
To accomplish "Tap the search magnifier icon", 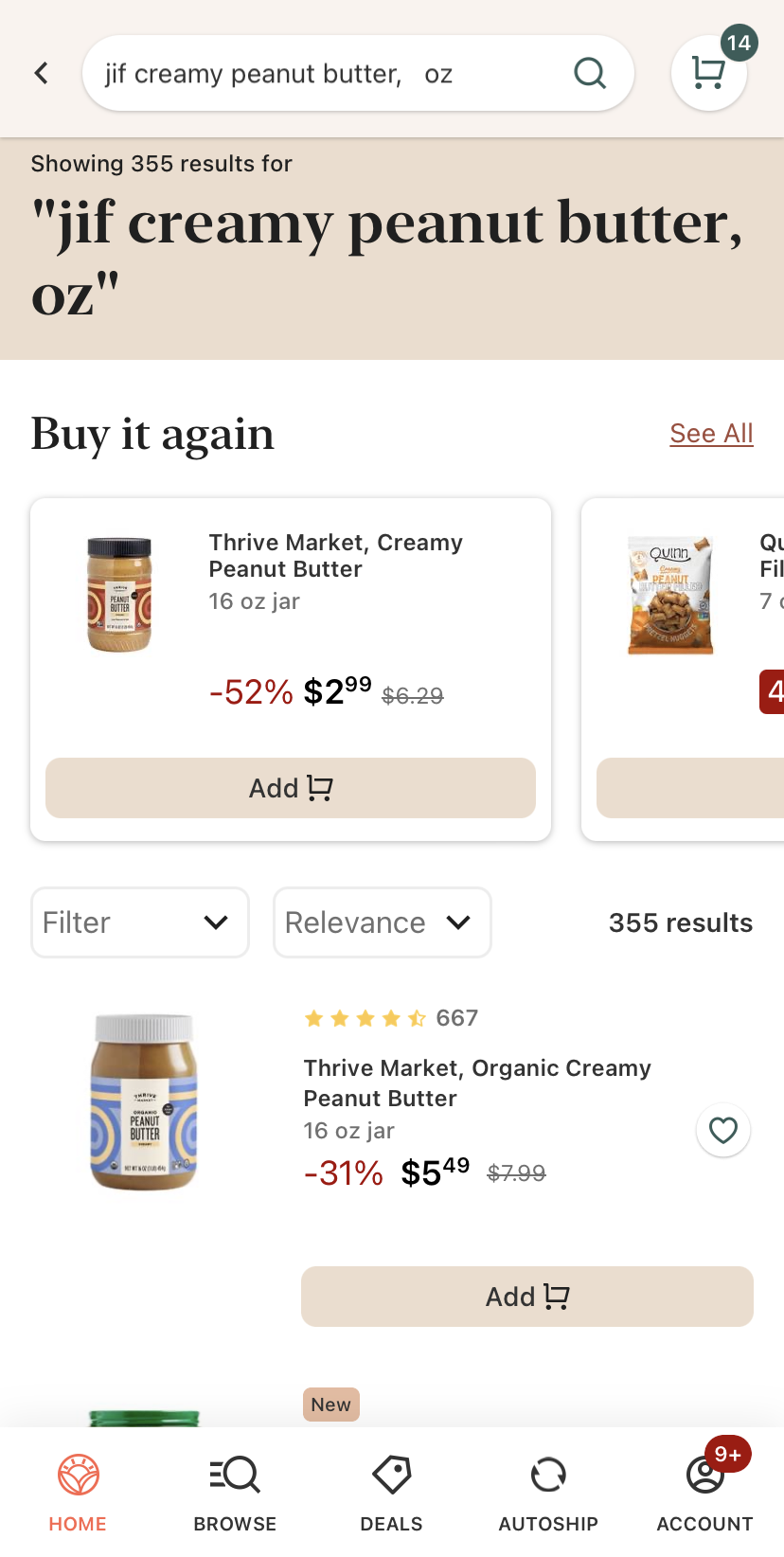I will click(590, 73).
